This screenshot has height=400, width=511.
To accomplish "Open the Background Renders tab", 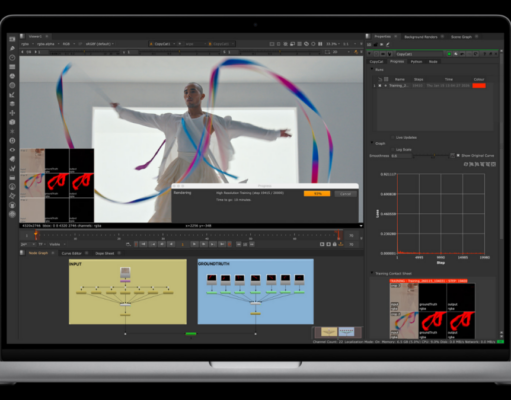I will coord(421,37).
